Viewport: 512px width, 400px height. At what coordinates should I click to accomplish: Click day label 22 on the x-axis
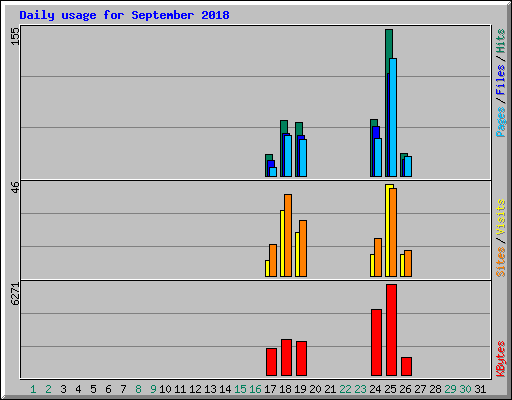pos(345,389)
